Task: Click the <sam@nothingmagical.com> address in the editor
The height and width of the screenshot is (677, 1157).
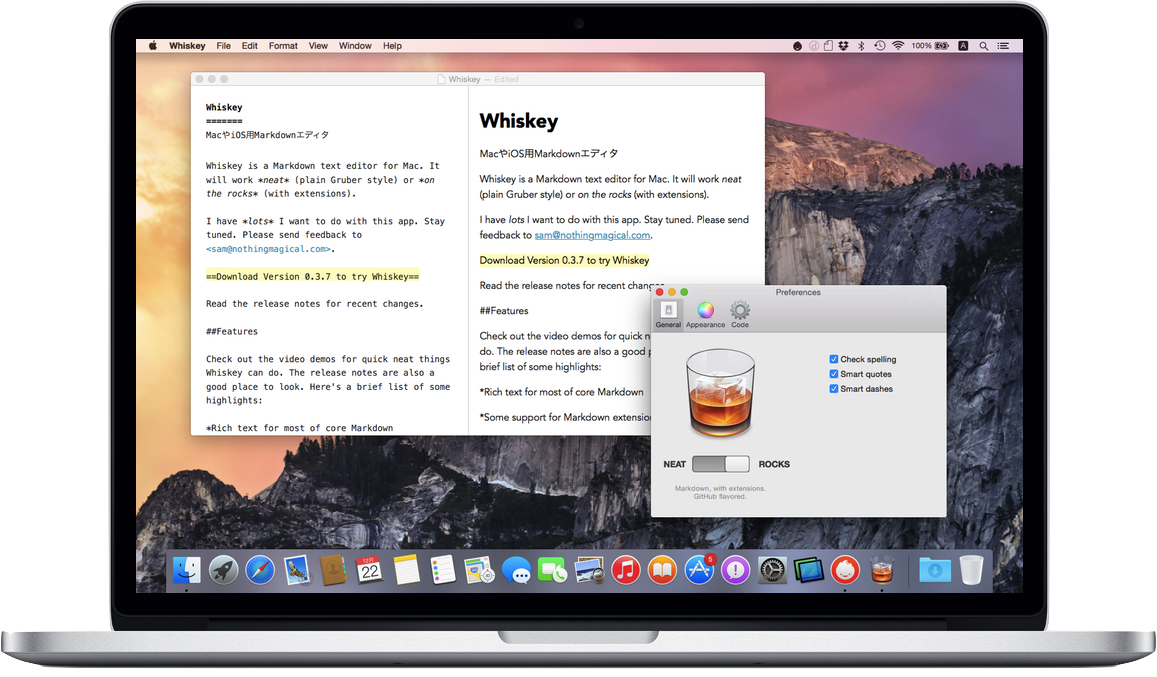Action: [269, 250]
